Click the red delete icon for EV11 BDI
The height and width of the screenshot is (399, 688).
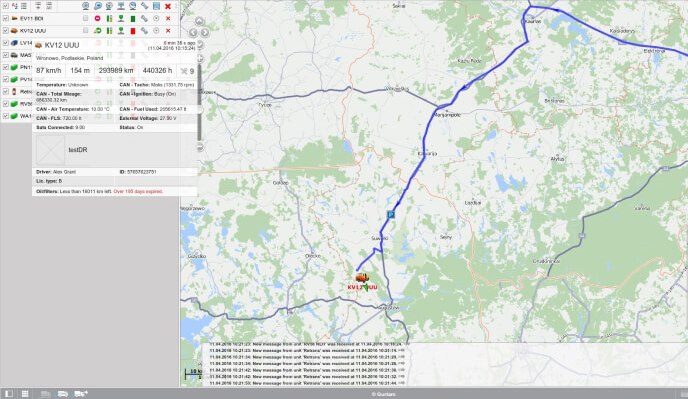click(168, 18)
